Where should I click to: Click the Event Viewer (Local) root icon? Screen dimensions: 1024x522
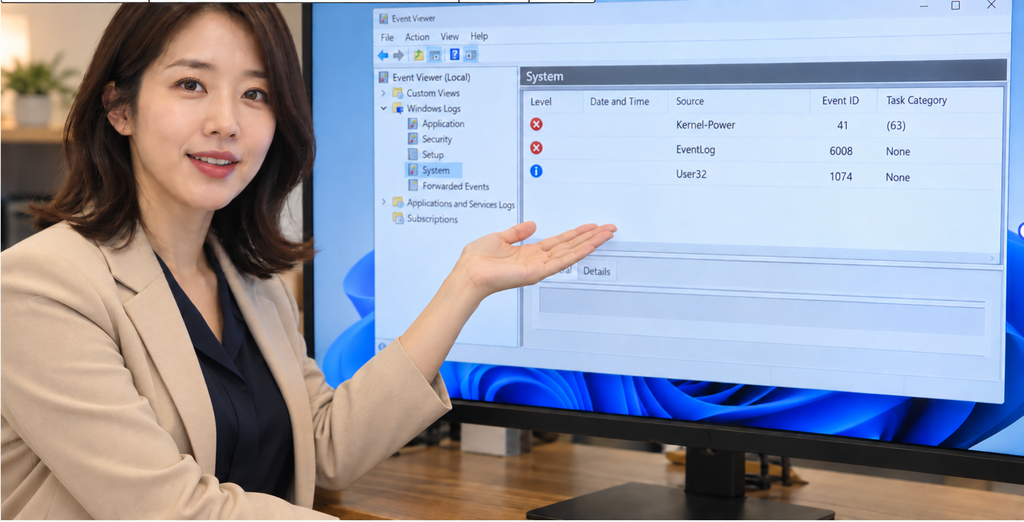[x=383, y=77]
